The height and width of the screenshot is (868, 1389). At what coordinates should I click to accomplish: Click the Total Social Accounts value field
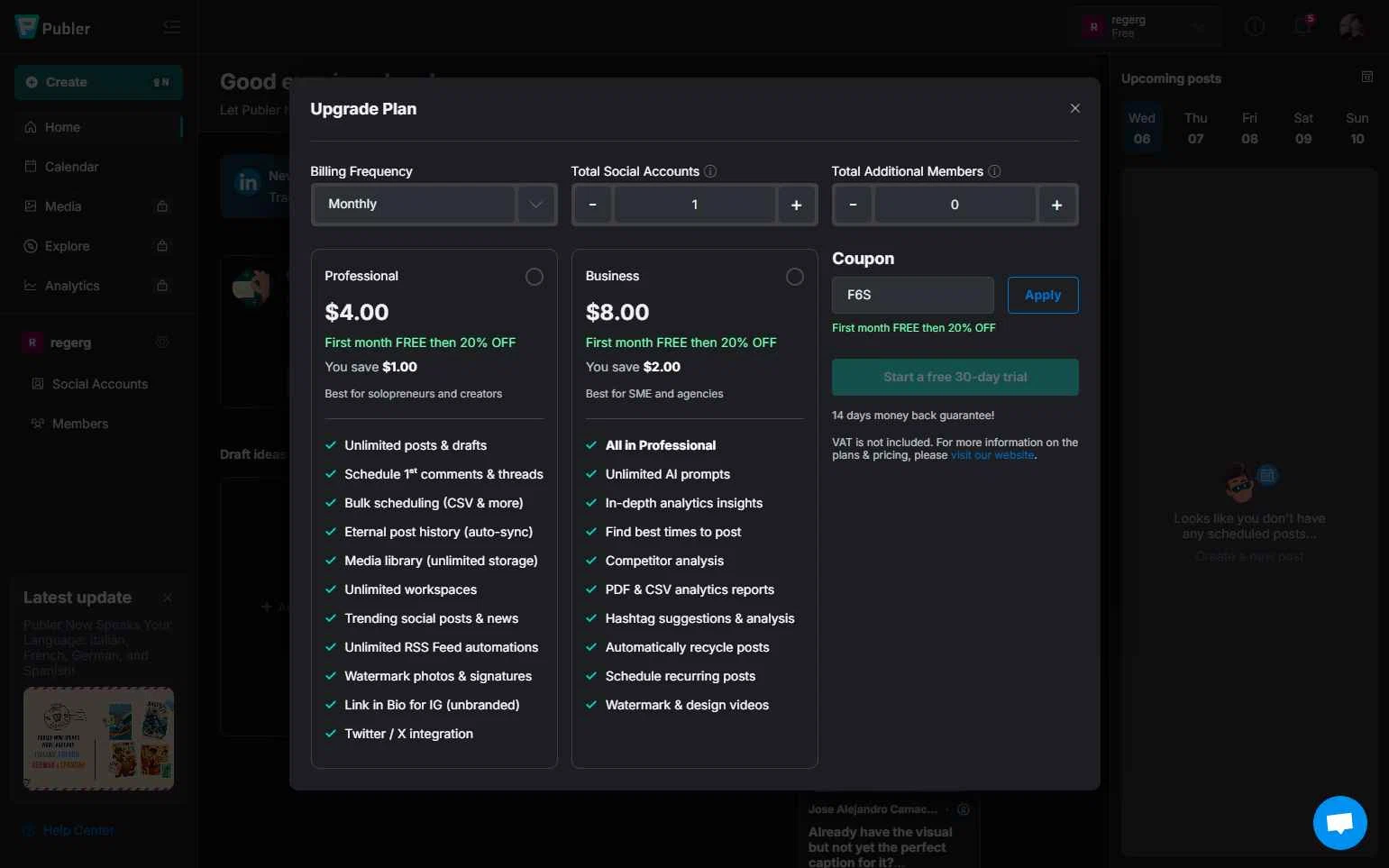click(694, 205)
